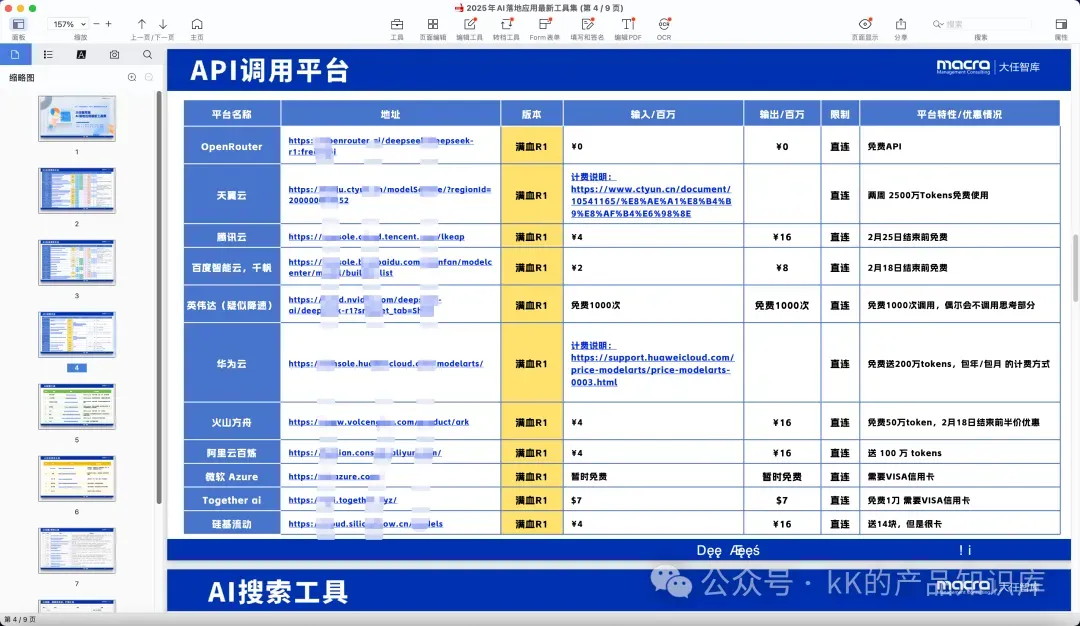The height and width of the screenshot is (626, 1080).
Task: Click the document vertical scrollbar
Action: coord(1075,269)
